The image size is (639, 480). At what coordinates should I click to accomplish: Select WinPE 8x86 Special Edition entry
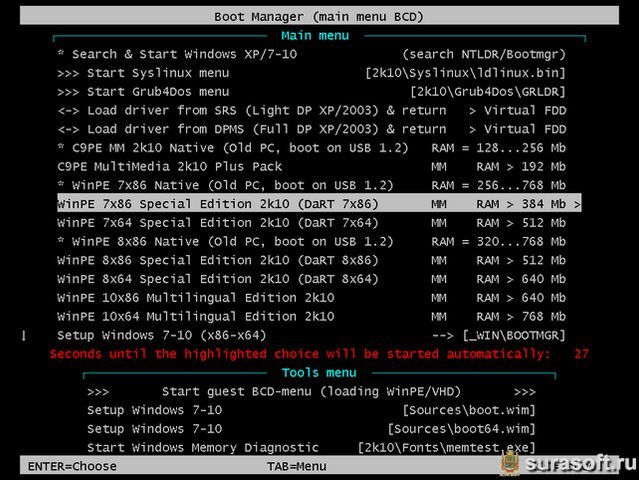click(x=312, y=260)
